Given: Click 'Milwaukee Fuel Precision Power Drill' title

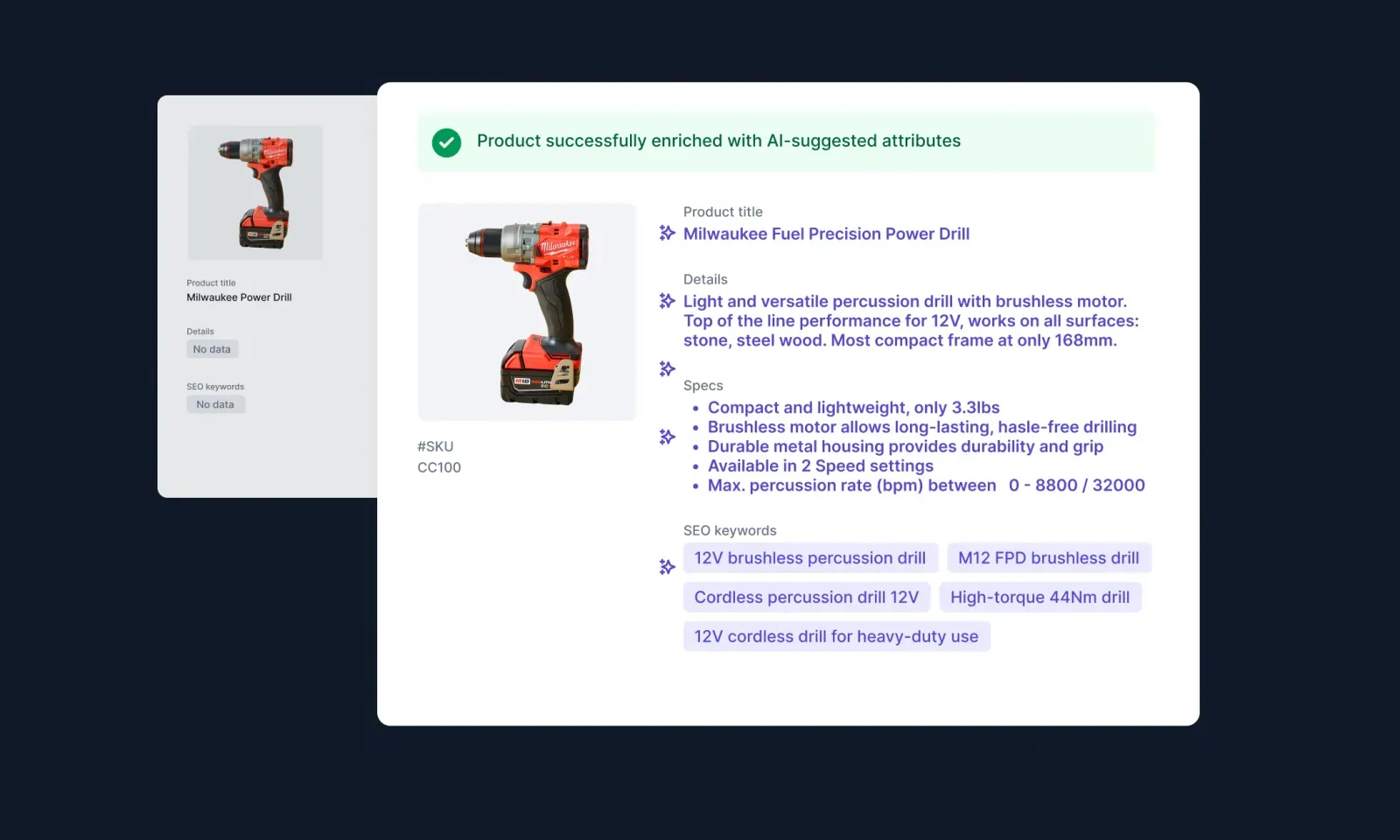Looking at the screenshot, I should pos(826,234).
